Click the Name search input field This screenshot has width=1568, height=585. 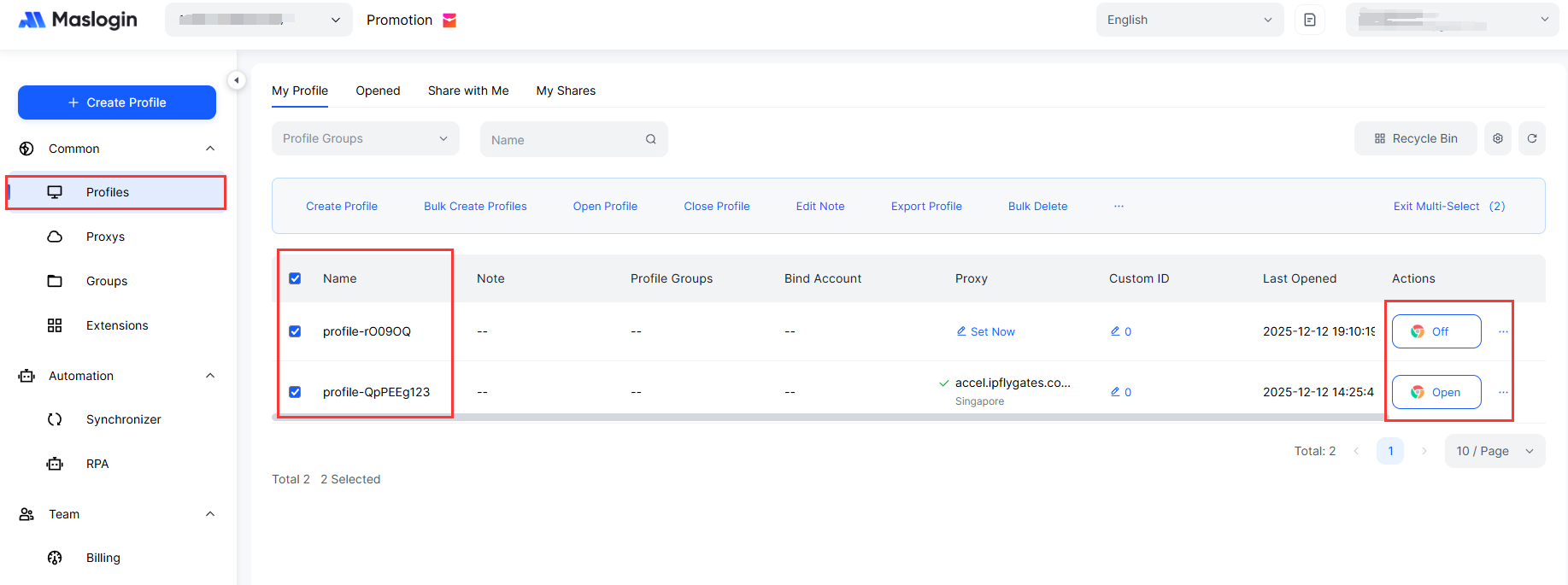click(x=564, y=139)
